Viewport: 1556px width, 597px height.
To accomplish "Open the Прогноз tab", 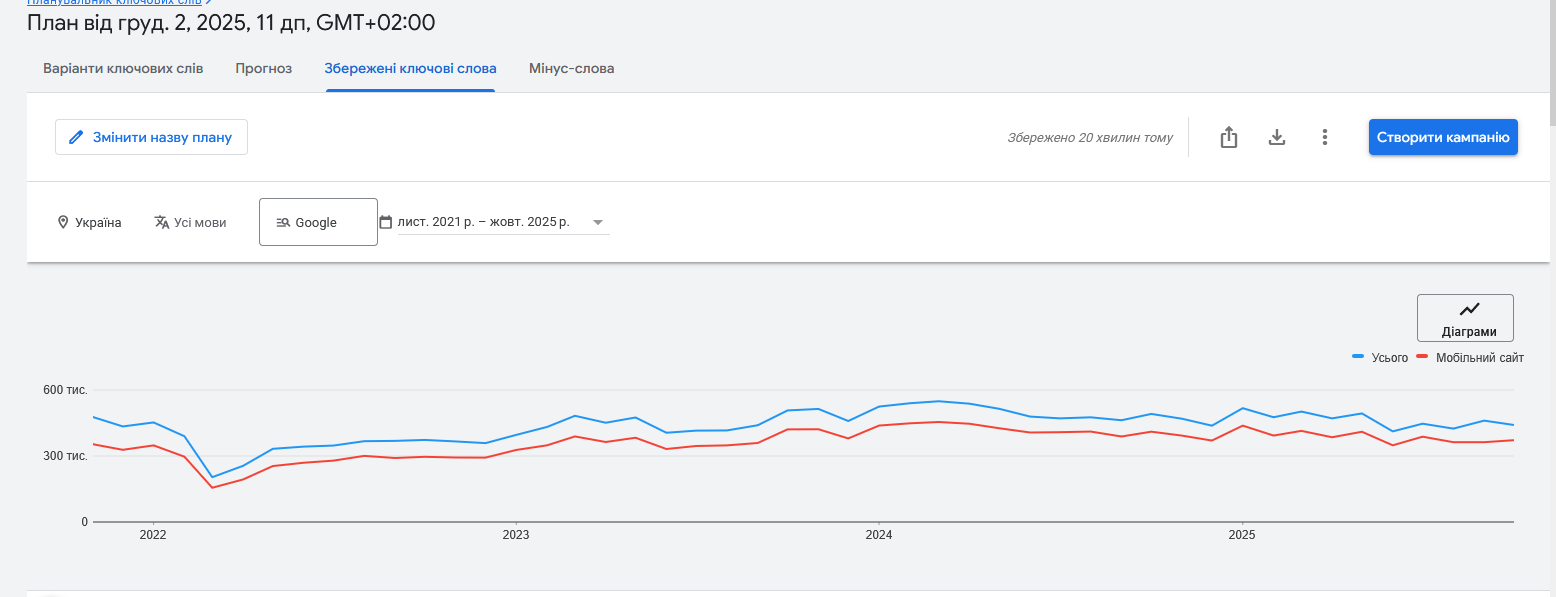I will tap(264, 69).
